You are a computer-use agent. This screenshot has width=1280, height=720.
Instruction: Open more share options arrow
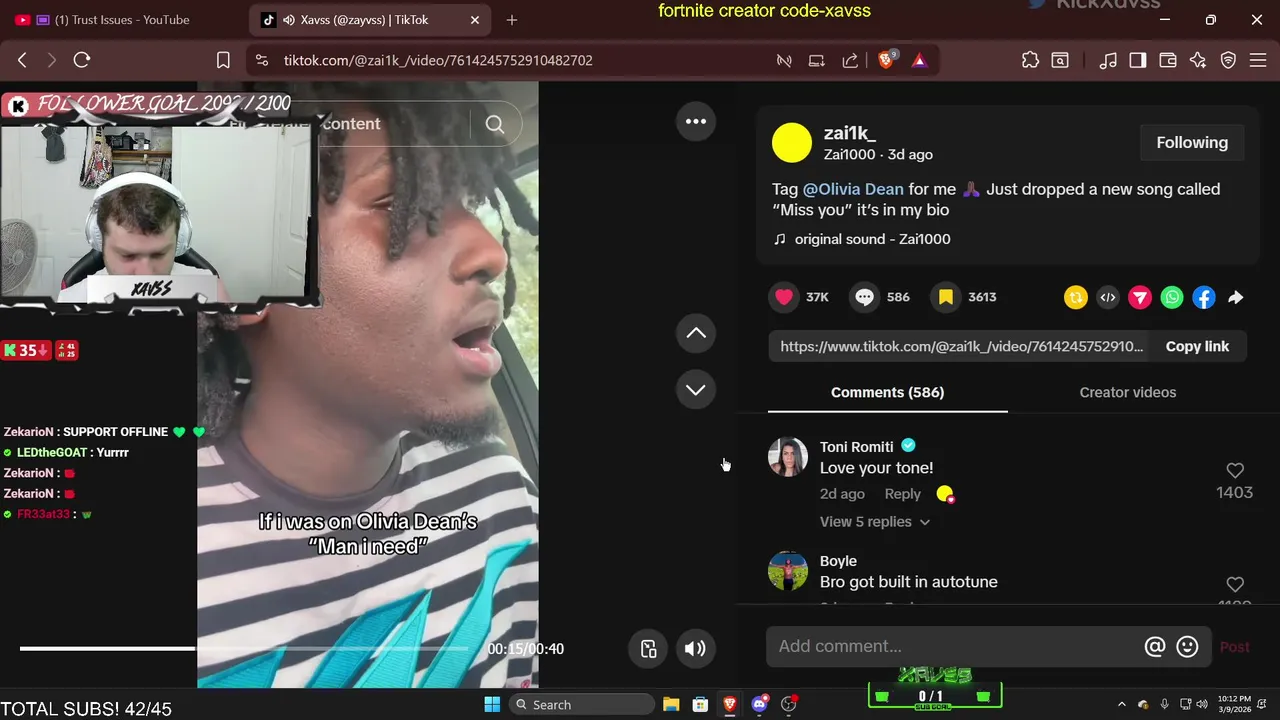point(1236,297)
